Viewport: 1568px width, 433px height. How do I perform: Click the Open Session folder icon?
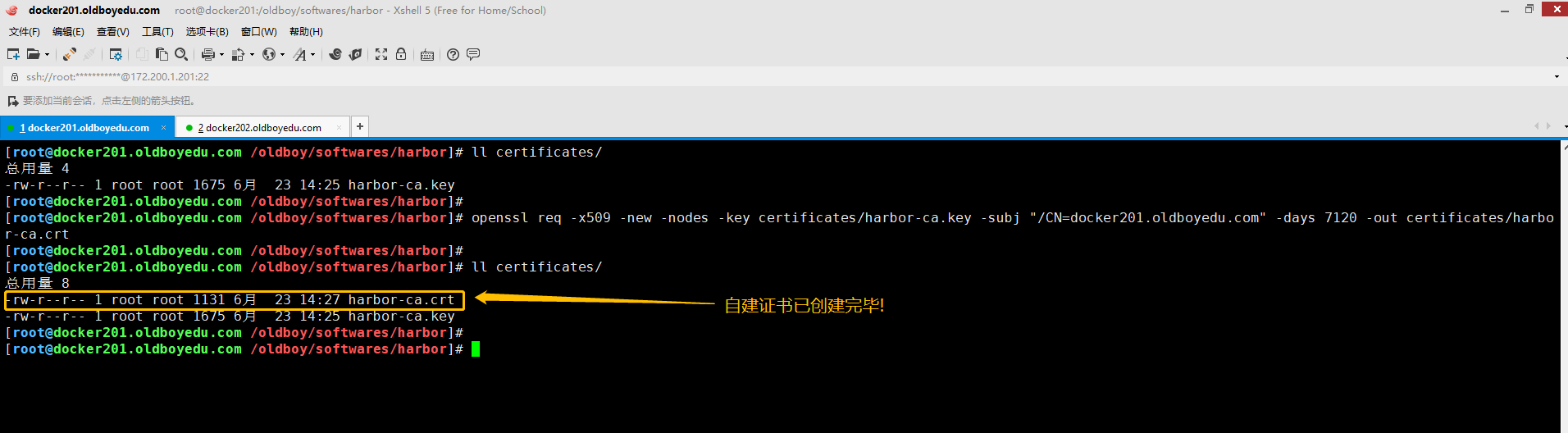pos(33,54)
